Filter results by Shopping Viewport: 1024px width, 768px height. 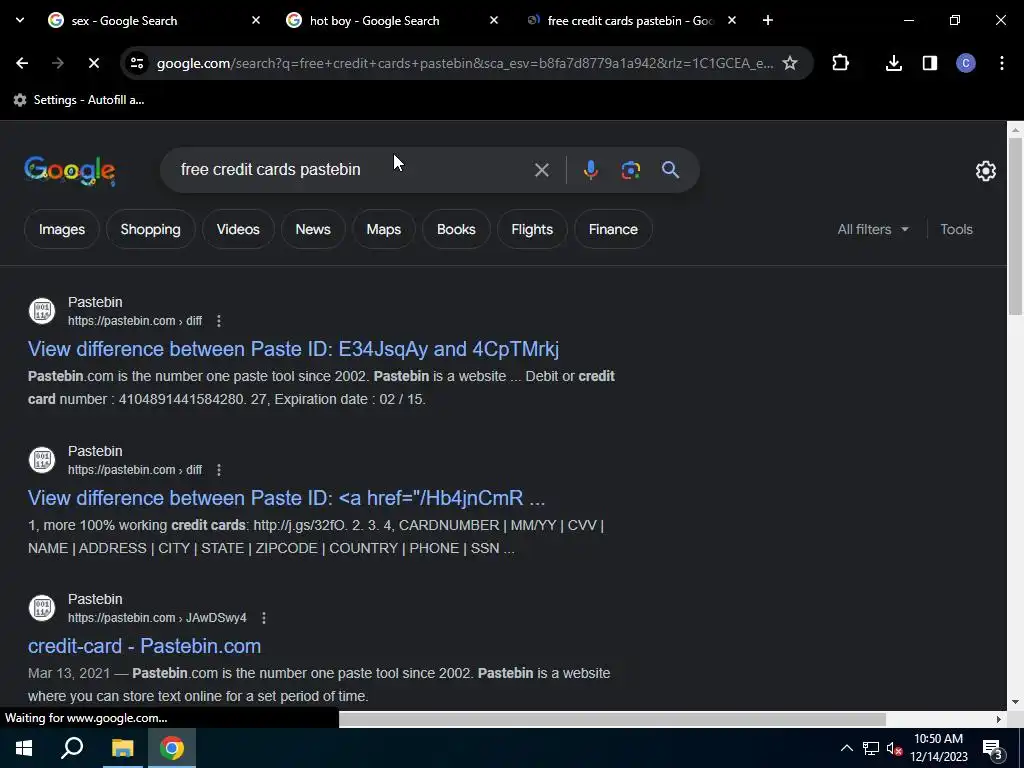[150, 229]
